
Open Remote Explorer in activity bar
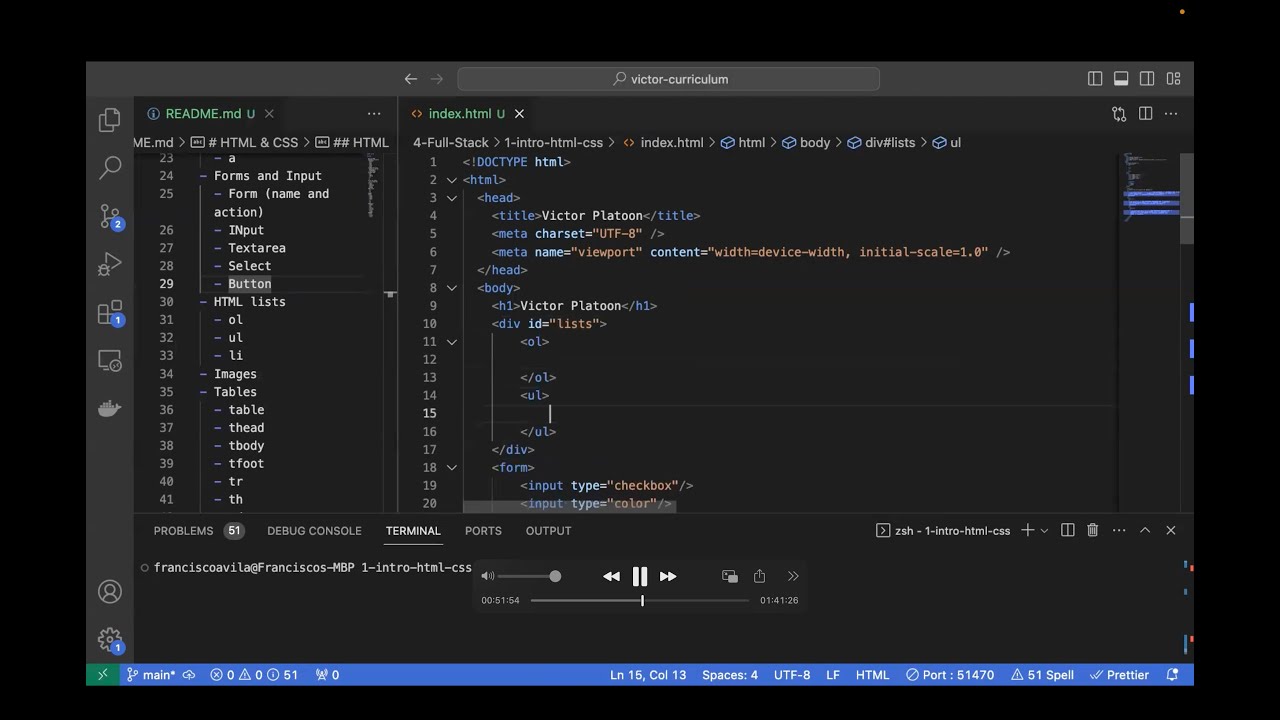(x=110, y=361)
